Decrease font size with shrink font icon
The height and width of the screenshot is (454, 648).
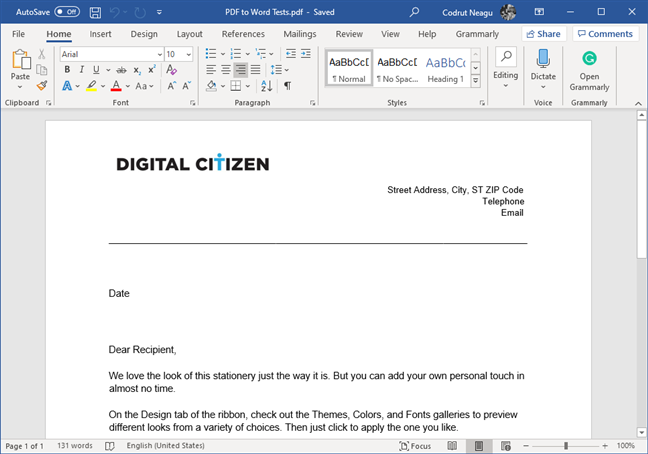coord(186,86)
